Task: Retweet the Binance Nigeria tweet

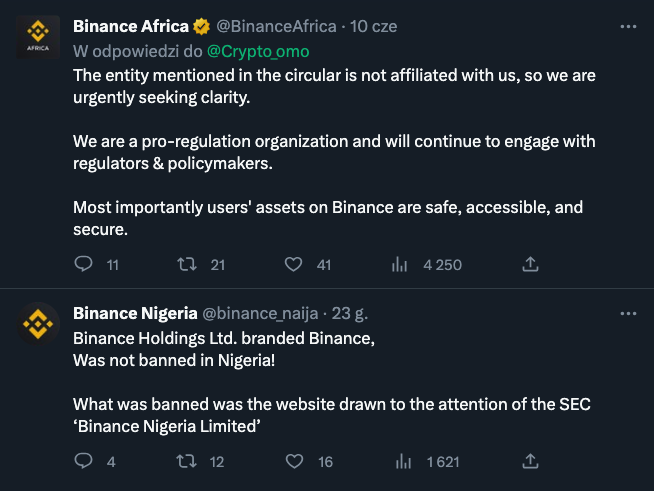Action: pyautogui.click(x=186, y=461)
